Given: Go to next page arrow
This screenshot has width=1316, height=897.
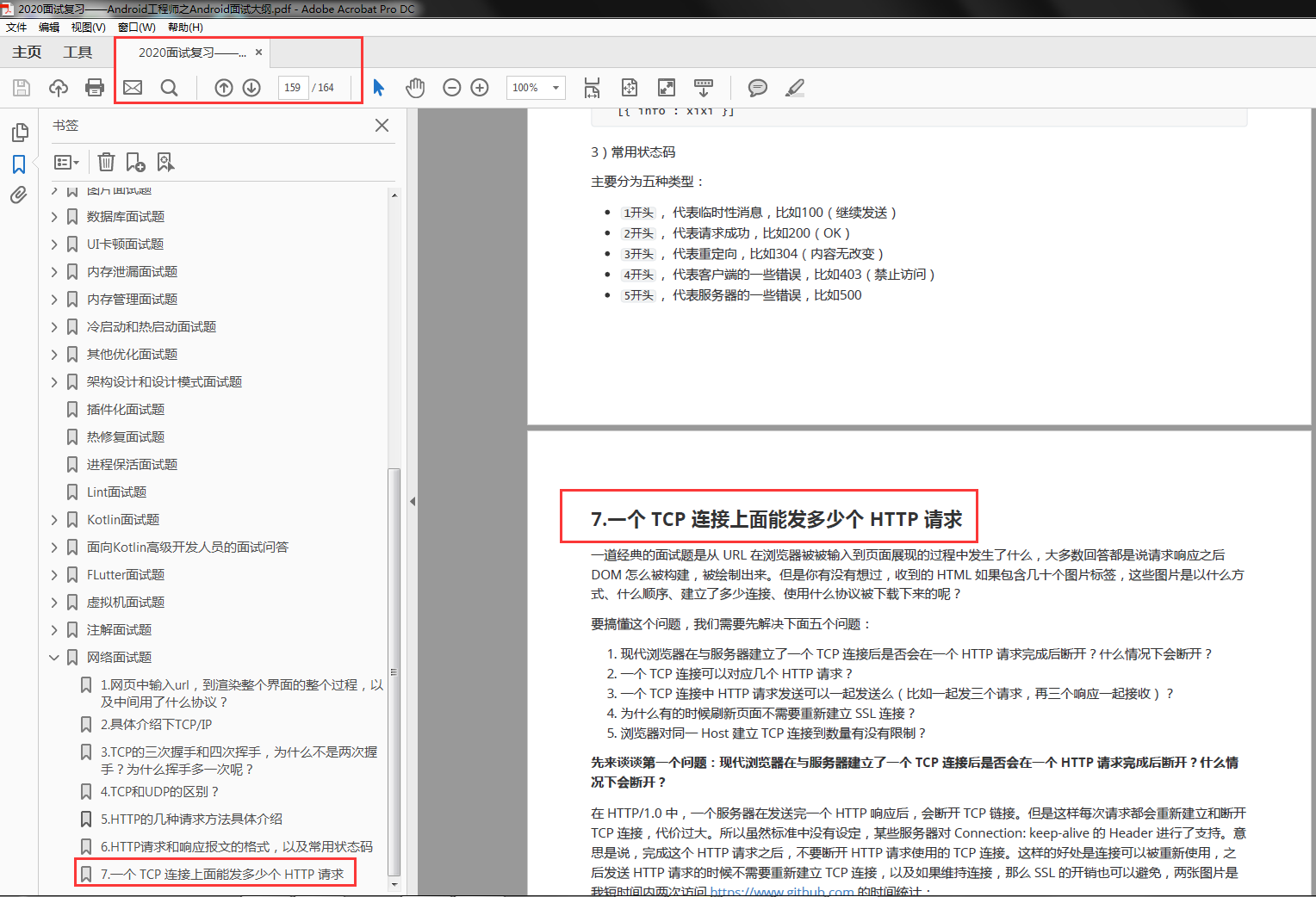Looking at the screenshot, I should pos(251,88).
